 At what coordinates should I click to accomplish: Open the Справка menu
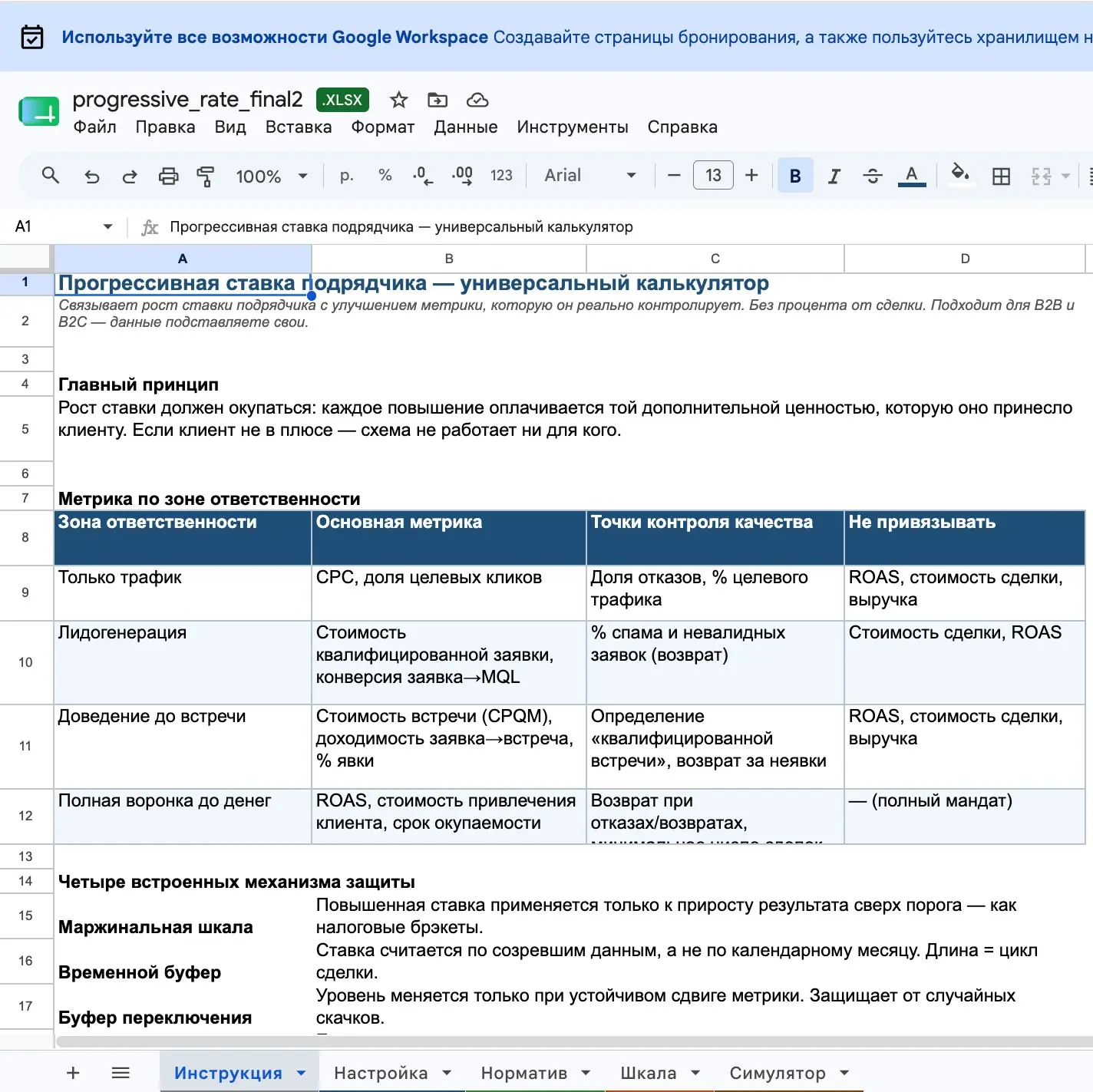click(x=682, y=127)
